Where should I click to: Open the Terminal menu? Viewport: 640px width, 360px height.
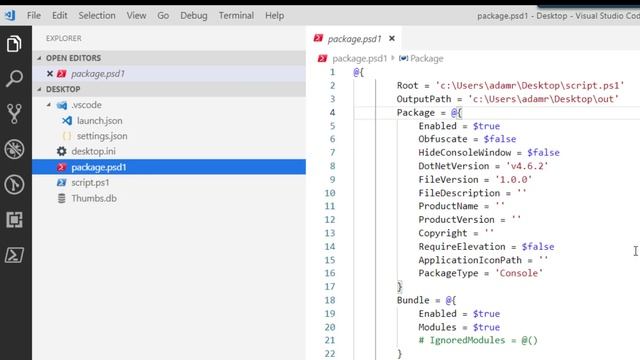(x=236, y=16)
